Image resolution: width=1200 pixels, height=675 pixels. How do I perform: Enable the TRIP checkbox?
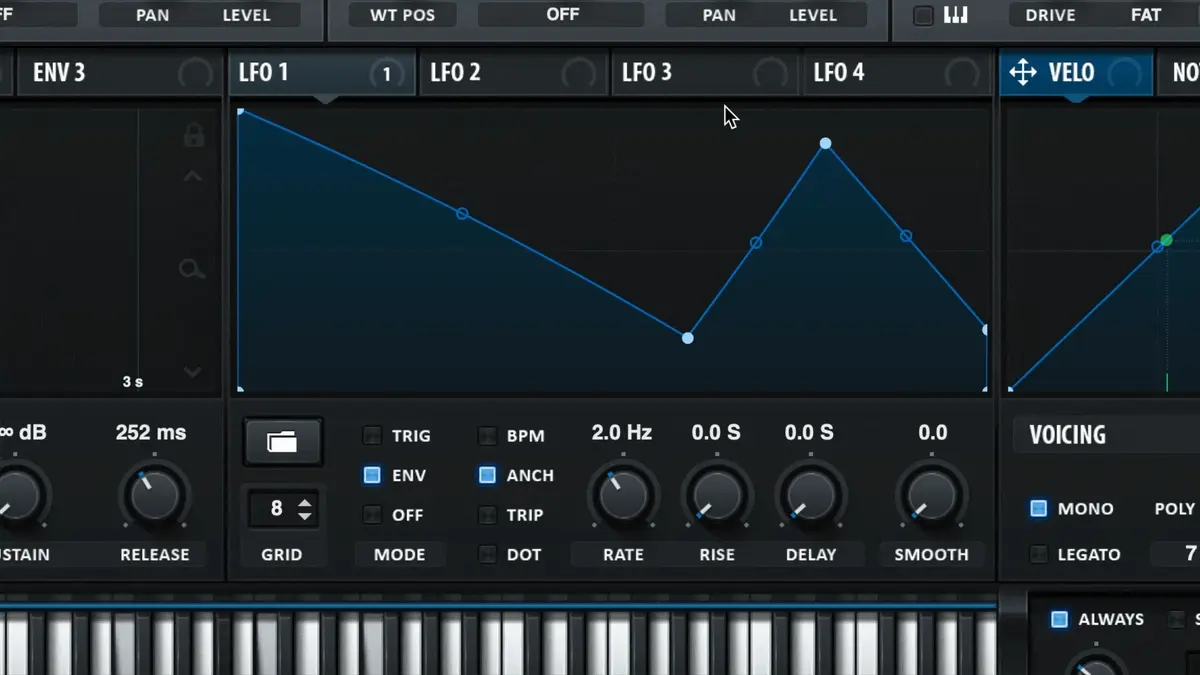point(487,515)
